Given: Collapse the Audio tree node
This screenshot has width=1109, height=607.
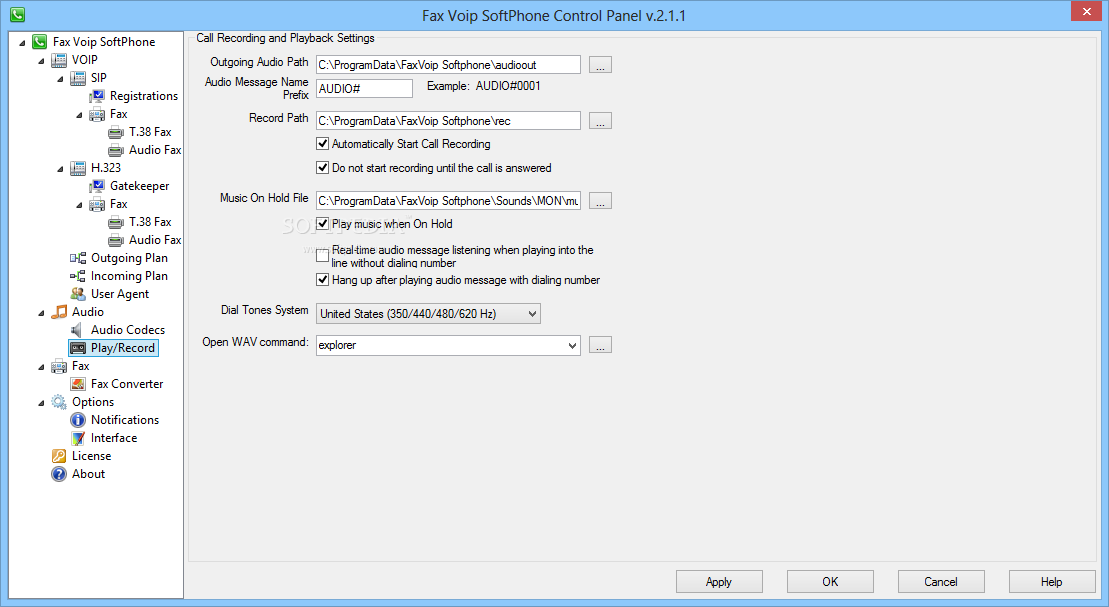Looking at the screenshot, I should point(41,313).
